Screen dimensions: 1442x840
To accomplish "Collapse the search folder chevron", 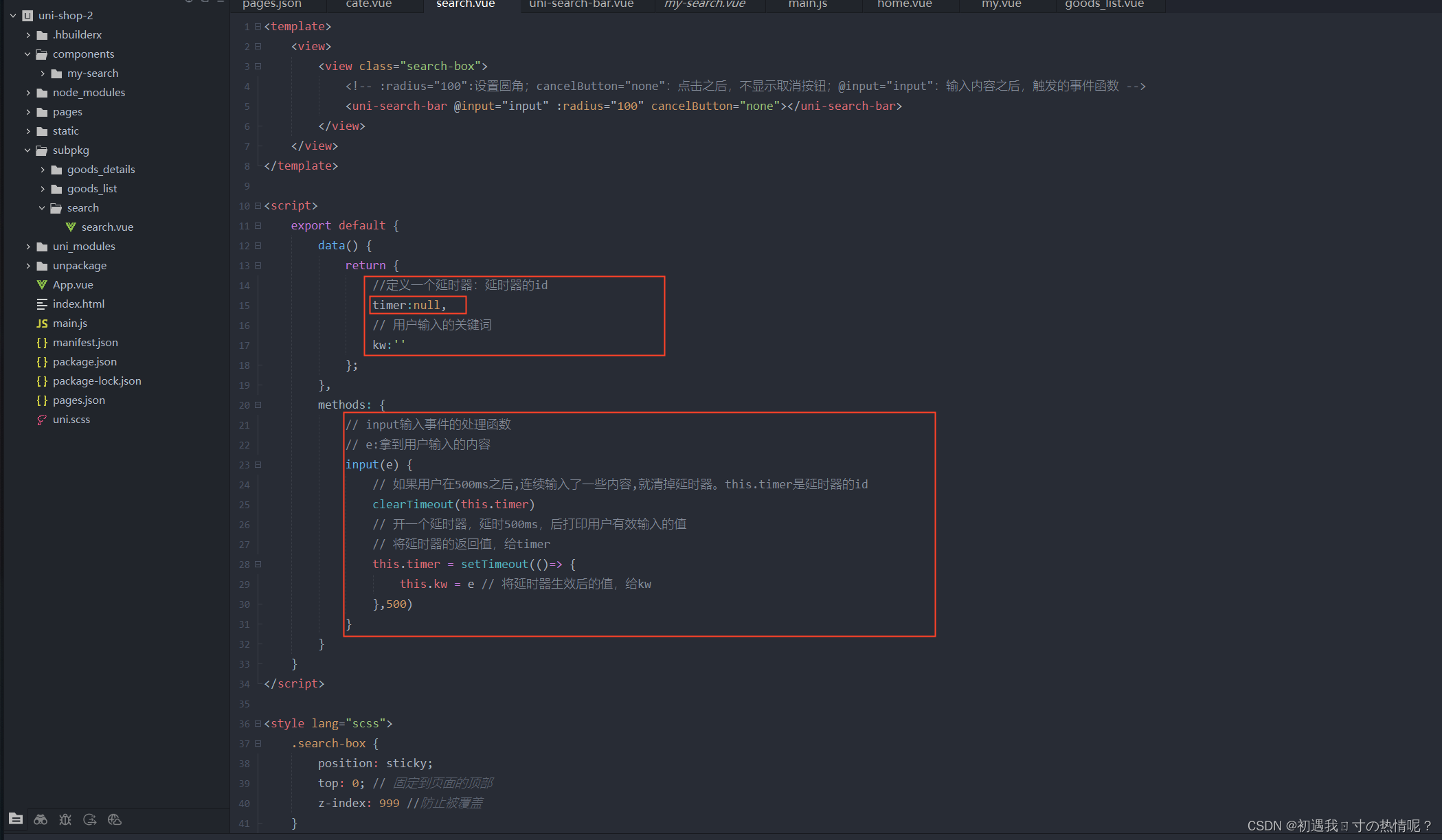I will (42, 207).
